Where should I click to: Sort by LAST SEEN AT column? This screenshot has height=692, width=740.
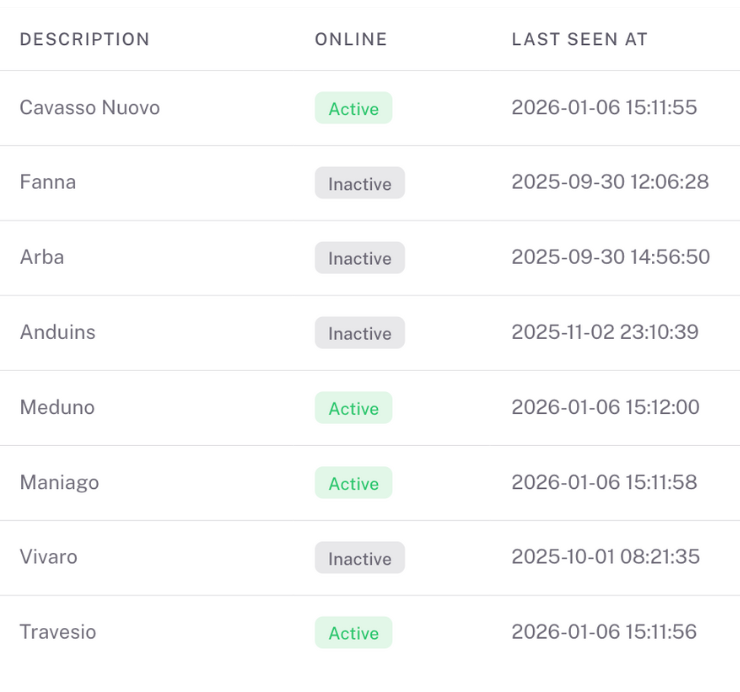click(579, 40)
